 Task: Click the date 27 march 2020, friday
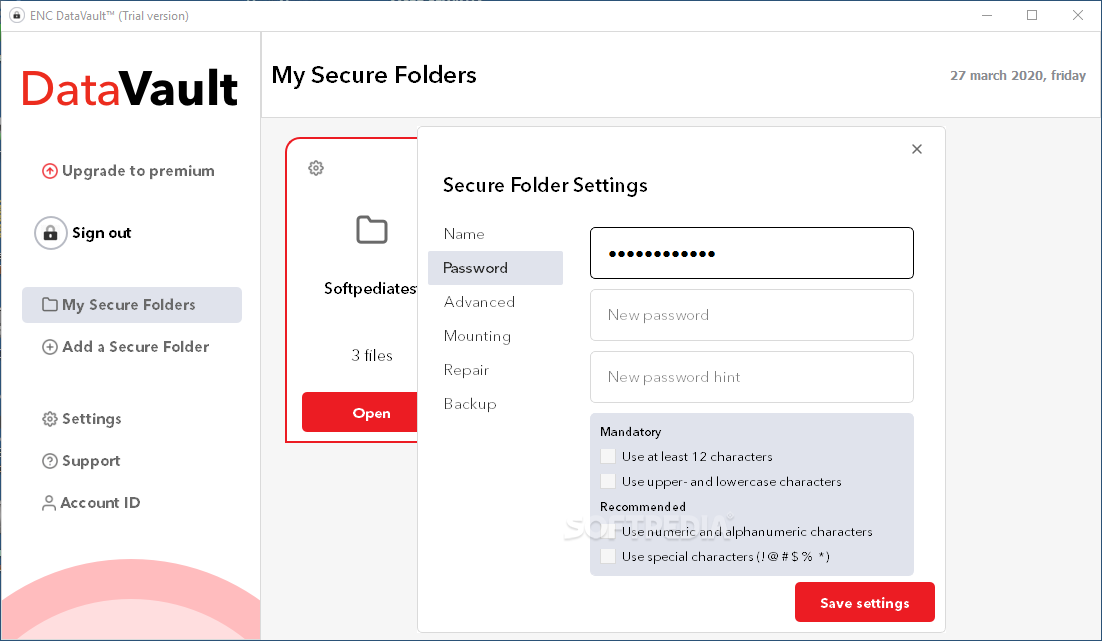(1018, 75)
